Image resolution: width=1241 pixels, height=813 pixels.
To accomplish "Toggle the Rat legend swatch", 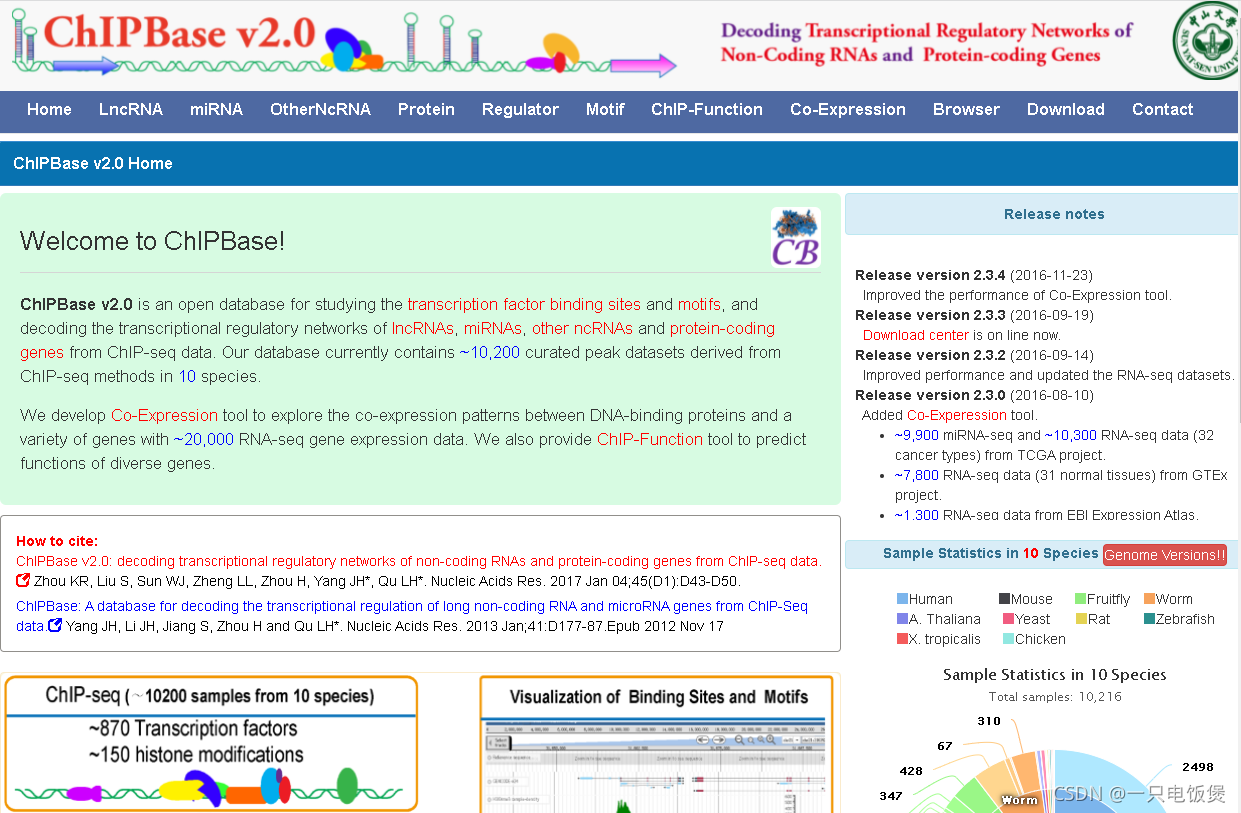I will pyautogui.click(x=1081, y=619).
